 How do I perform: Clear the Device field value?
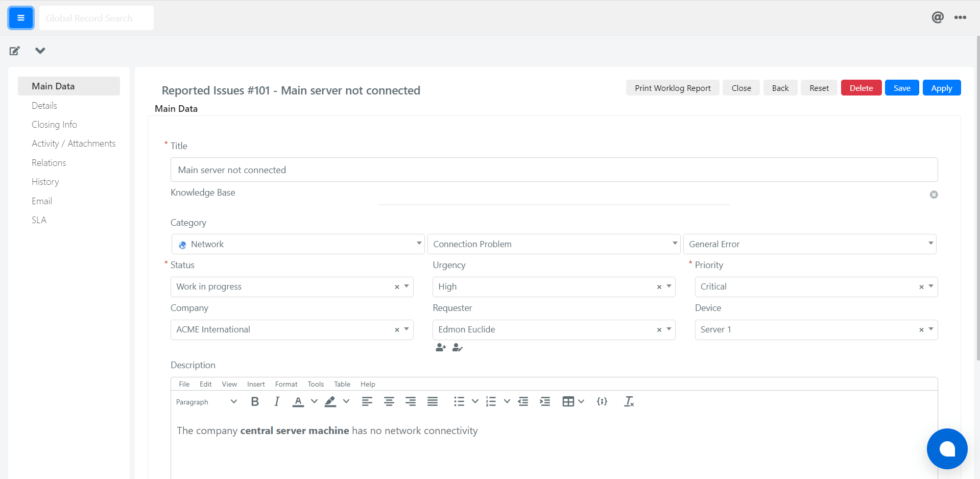pyautogui.click(x=921, y=329)
